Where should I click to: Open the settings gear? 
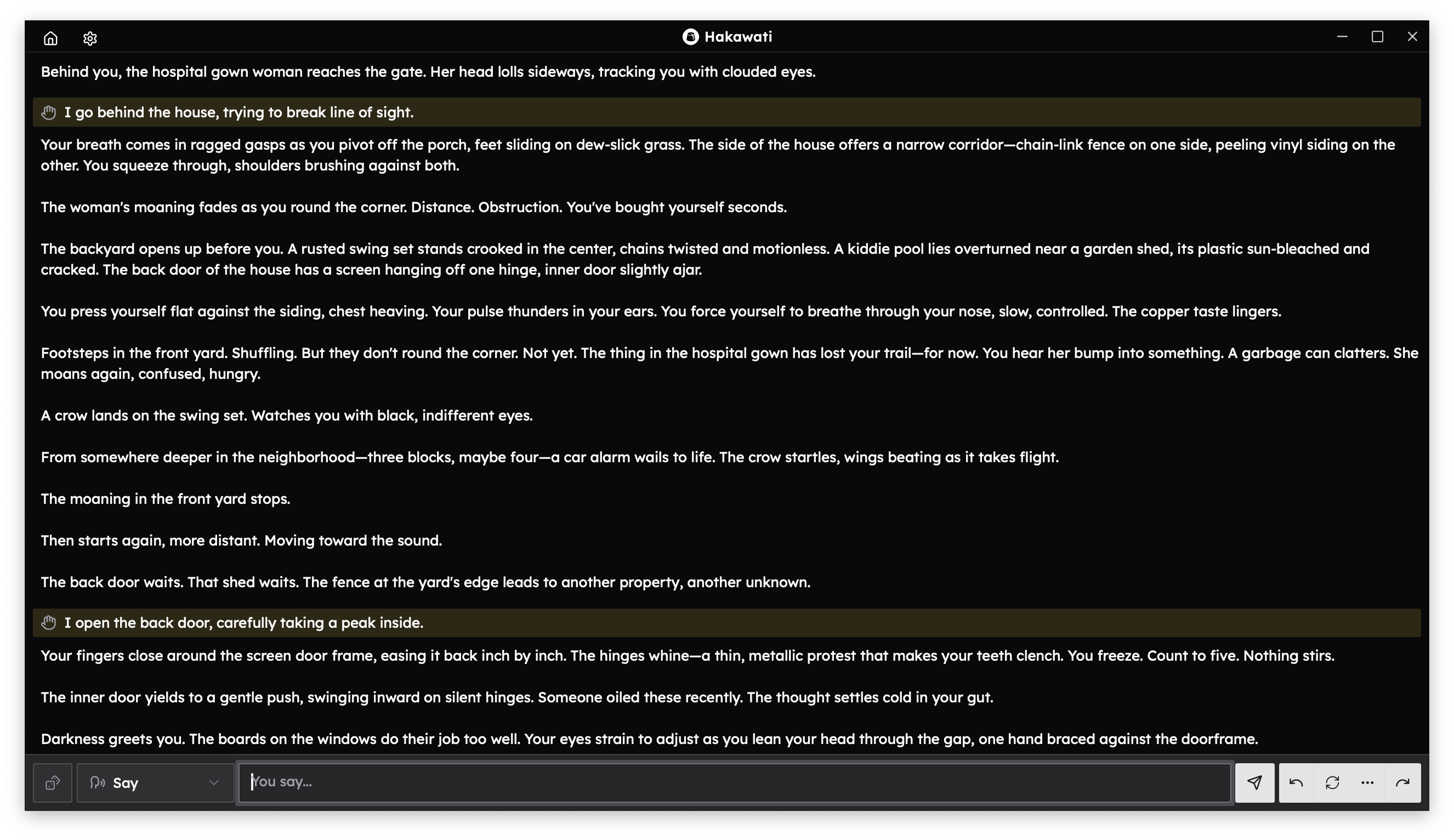[x=90, y=38]
